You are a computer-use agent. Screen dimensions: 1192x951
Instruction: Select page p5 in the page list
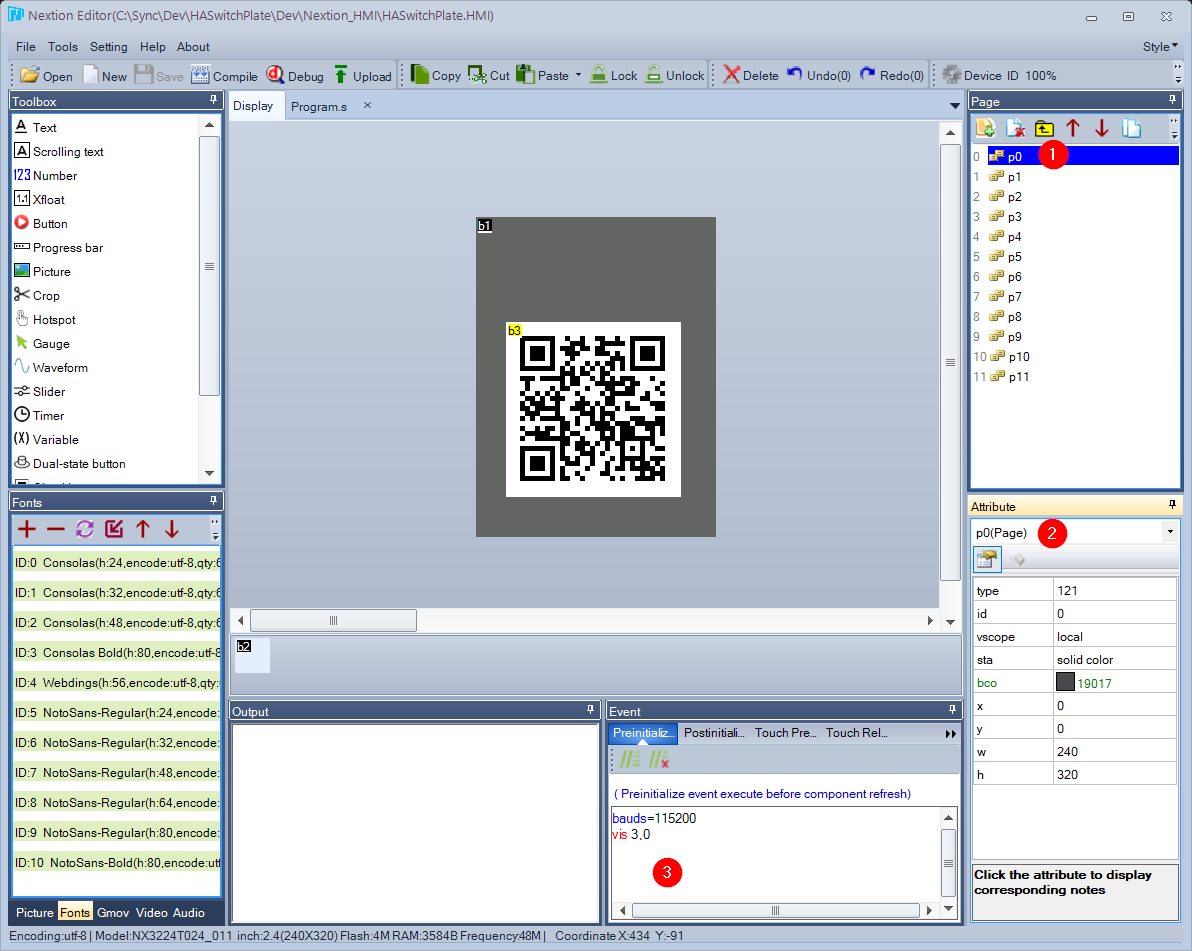1014,257
